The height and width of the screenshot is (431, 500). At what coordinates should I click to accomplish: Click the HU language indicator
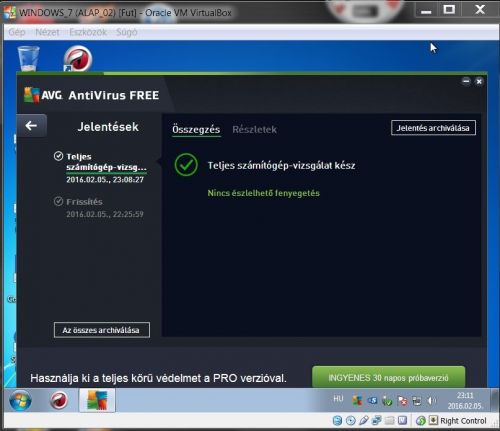point(338,399)
